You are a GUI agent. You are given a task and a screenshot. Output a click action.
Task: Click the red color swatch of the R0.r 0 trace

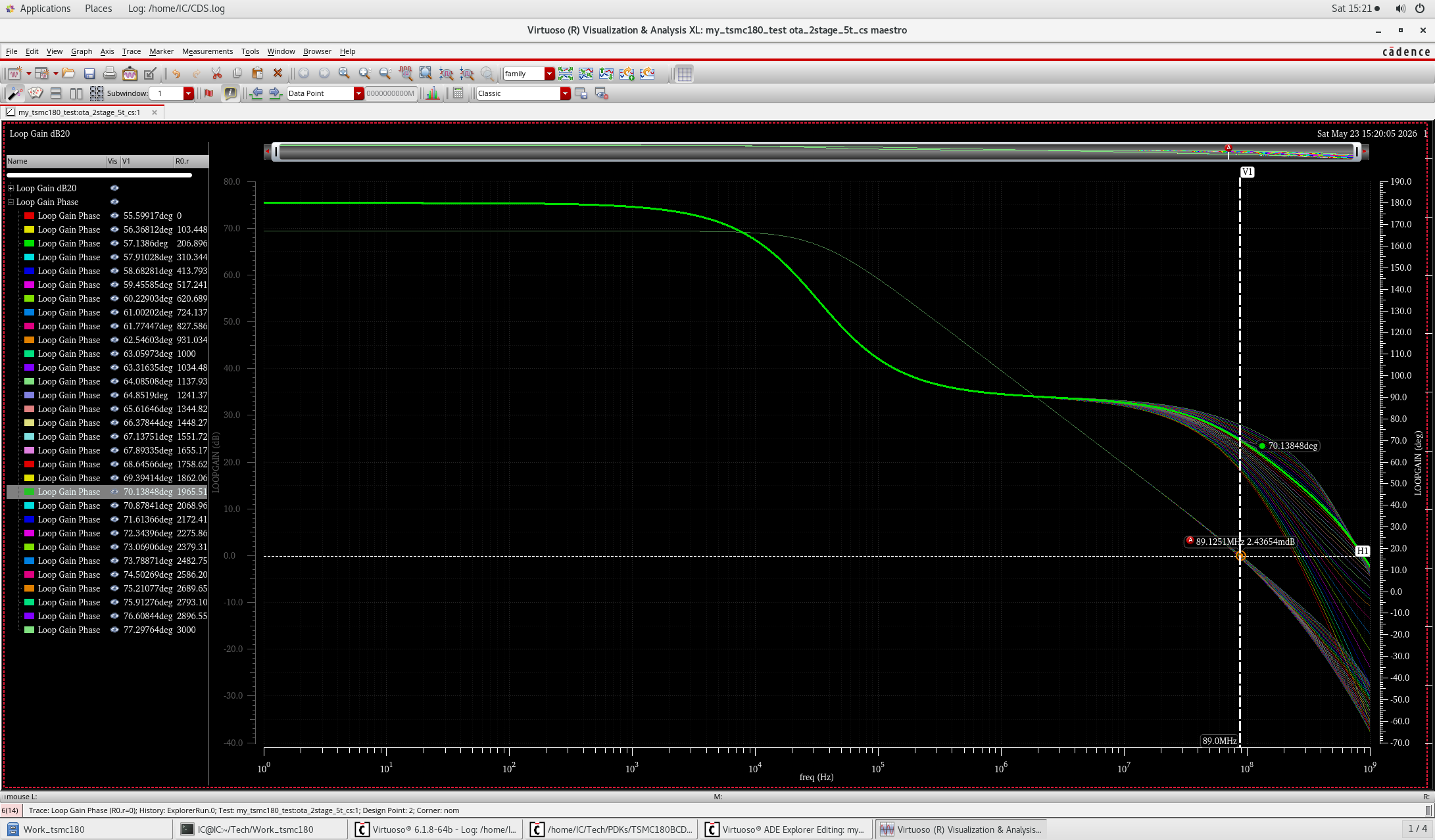(x=29, y=216)
